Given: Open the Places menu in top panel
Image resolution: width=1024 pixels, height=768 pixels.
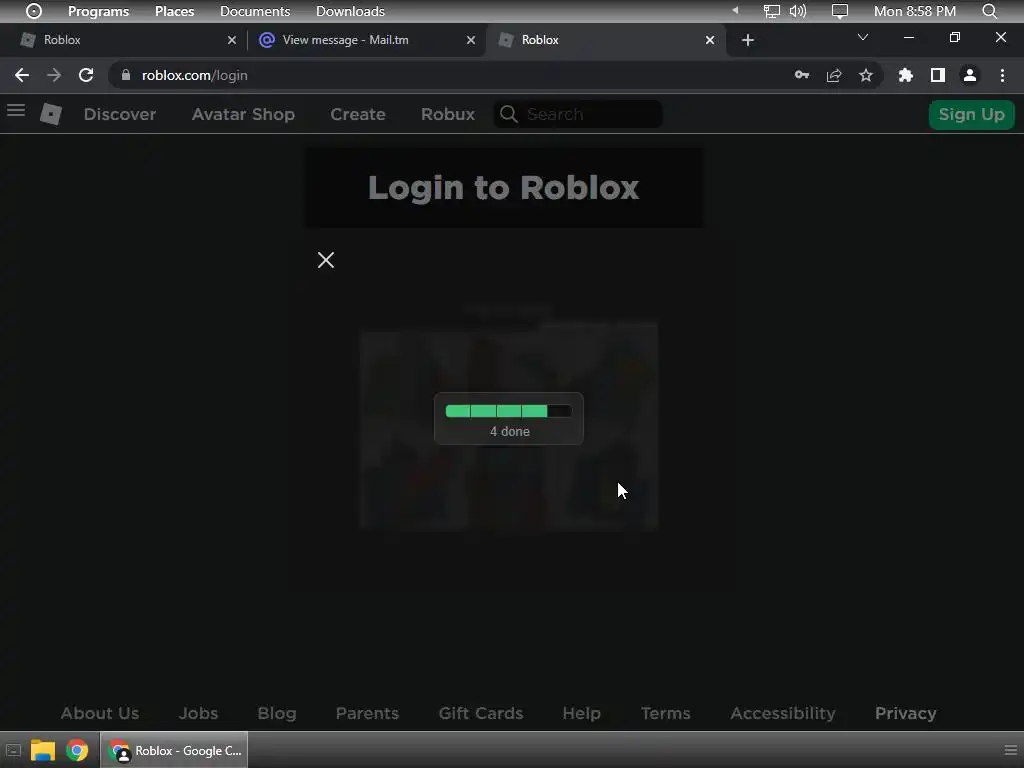Looking at the screenshot, I should click(x=174, y=11).
